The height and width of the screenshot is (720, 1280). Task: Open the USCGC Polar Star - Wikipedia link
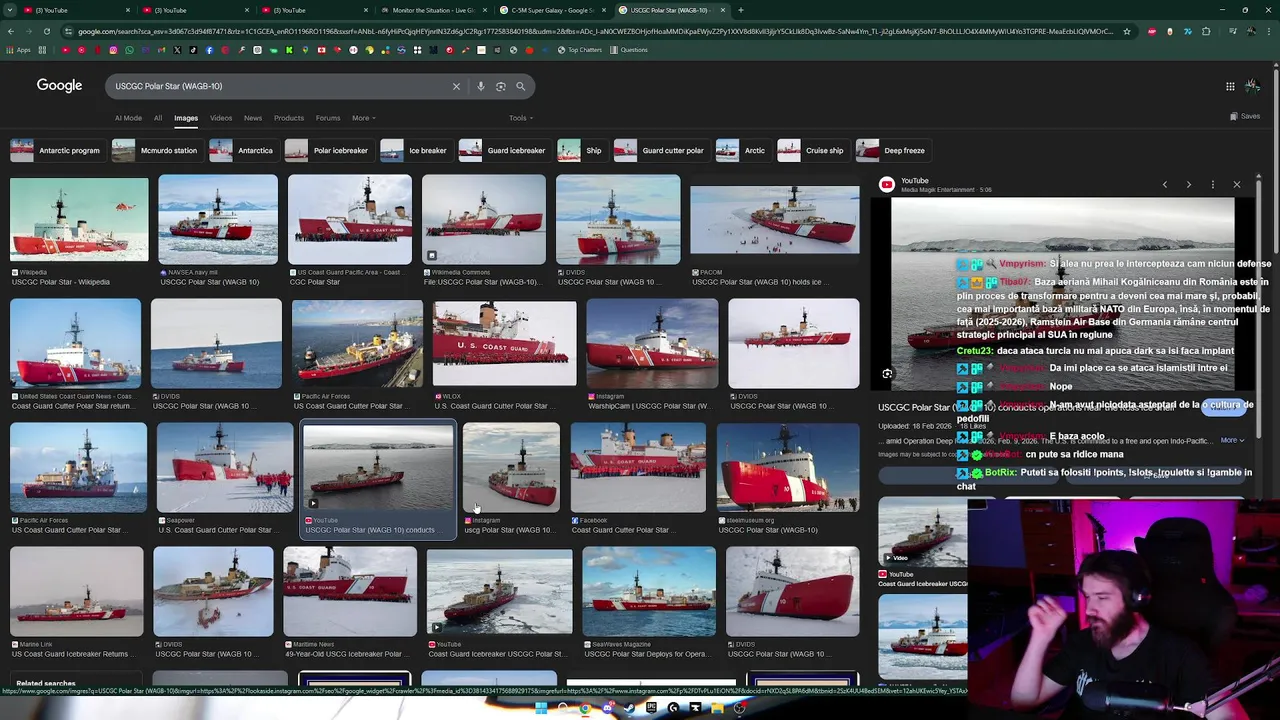pyautogui.click(x=61, y=282)
